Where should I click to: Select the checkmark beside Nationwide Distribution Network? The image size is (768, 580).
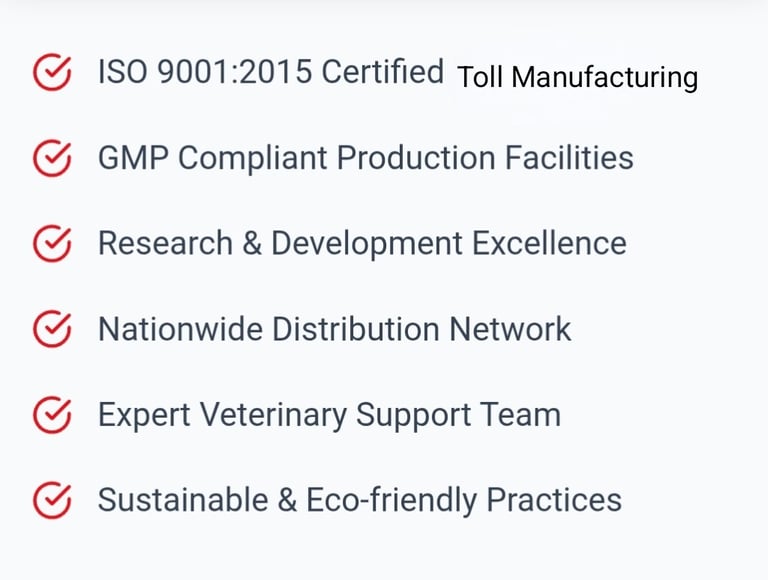coord(52,329)
